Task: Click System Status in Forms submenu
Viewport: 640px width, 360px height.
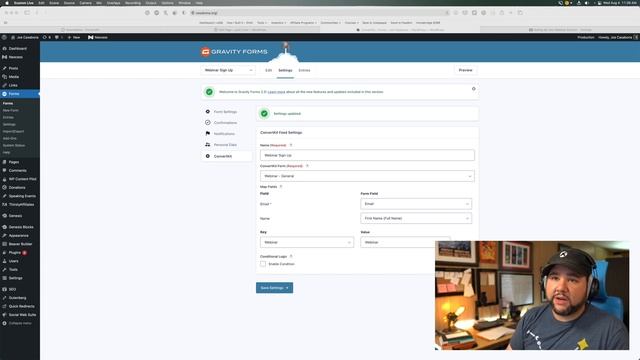Action: click(14, 145)
